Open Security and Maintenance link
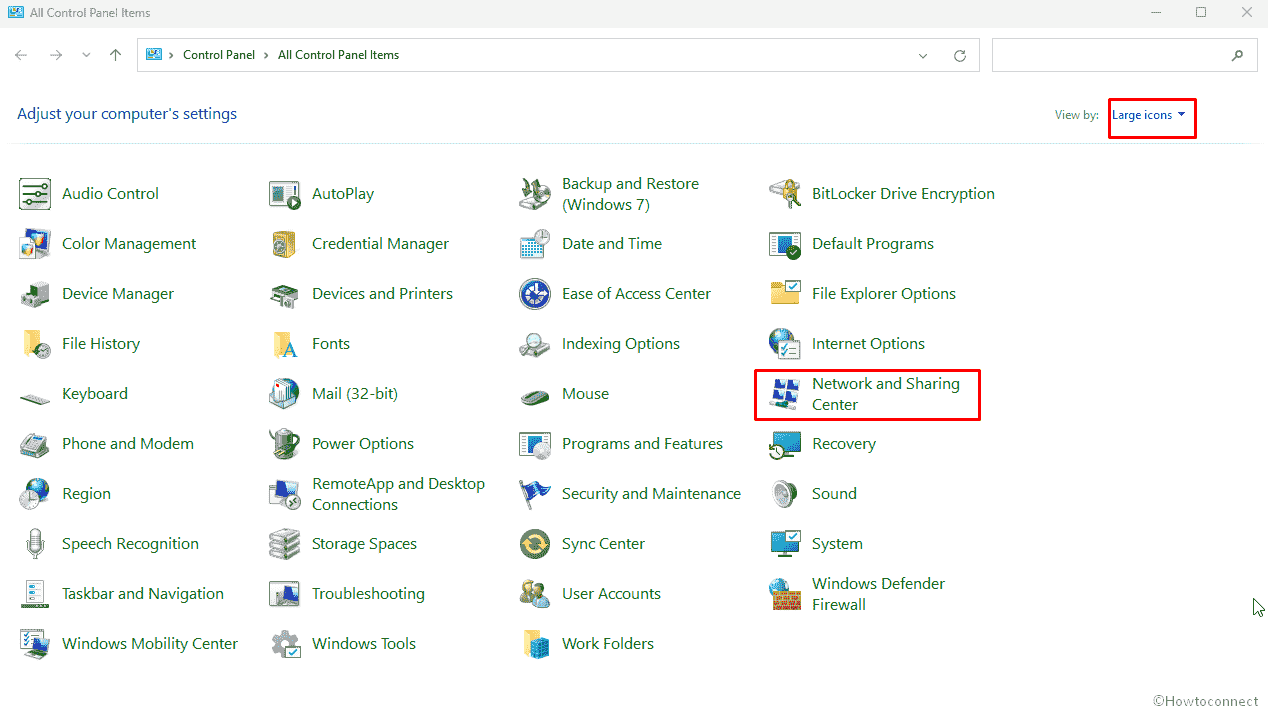The height and width of the screenshot is (715, 1268). (651, 494)
